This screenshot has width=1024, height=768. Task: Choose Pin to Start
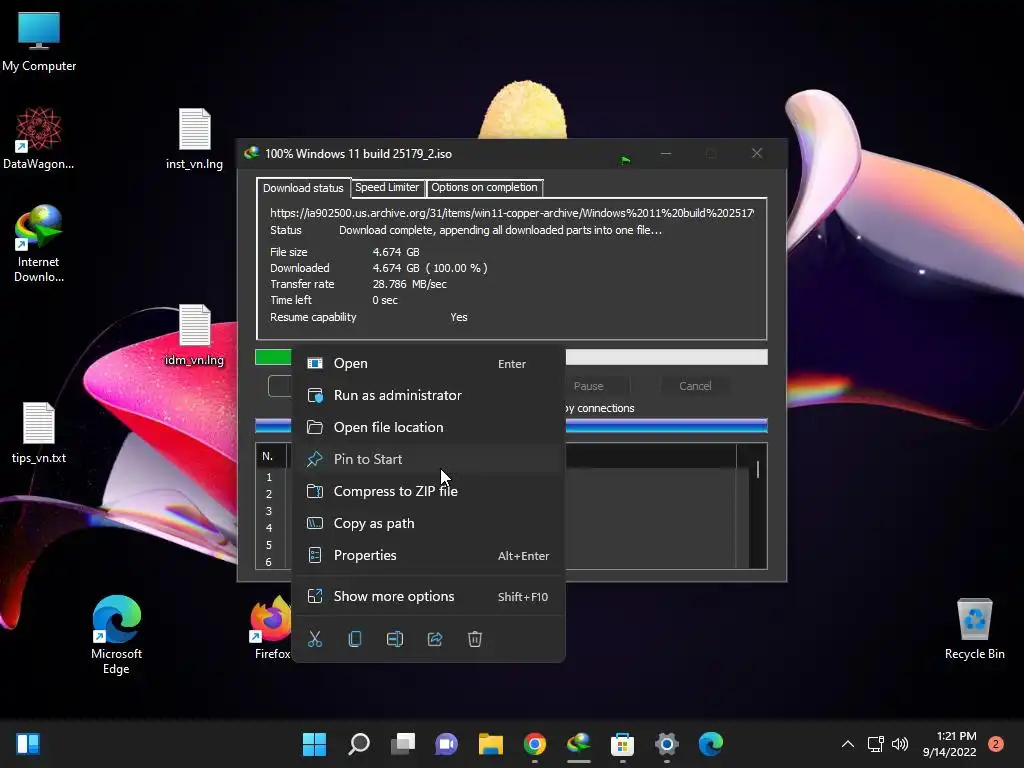click(x=428, y=459)
